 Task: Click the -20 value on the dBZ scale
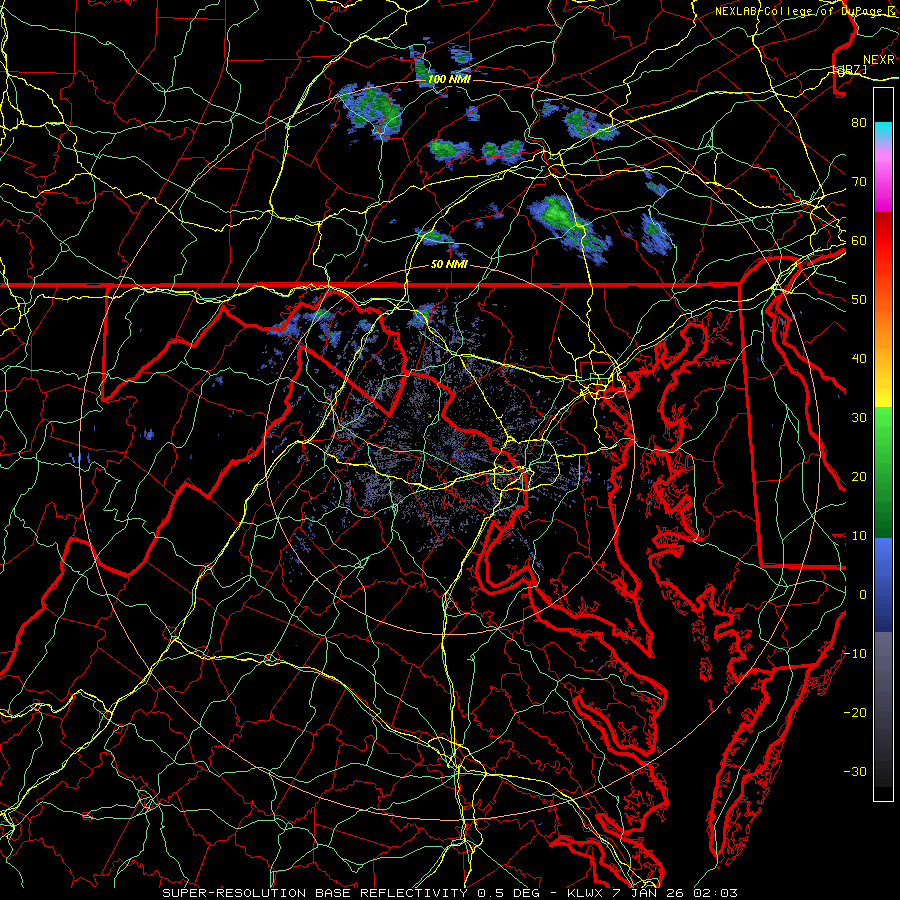click(855, 712)
